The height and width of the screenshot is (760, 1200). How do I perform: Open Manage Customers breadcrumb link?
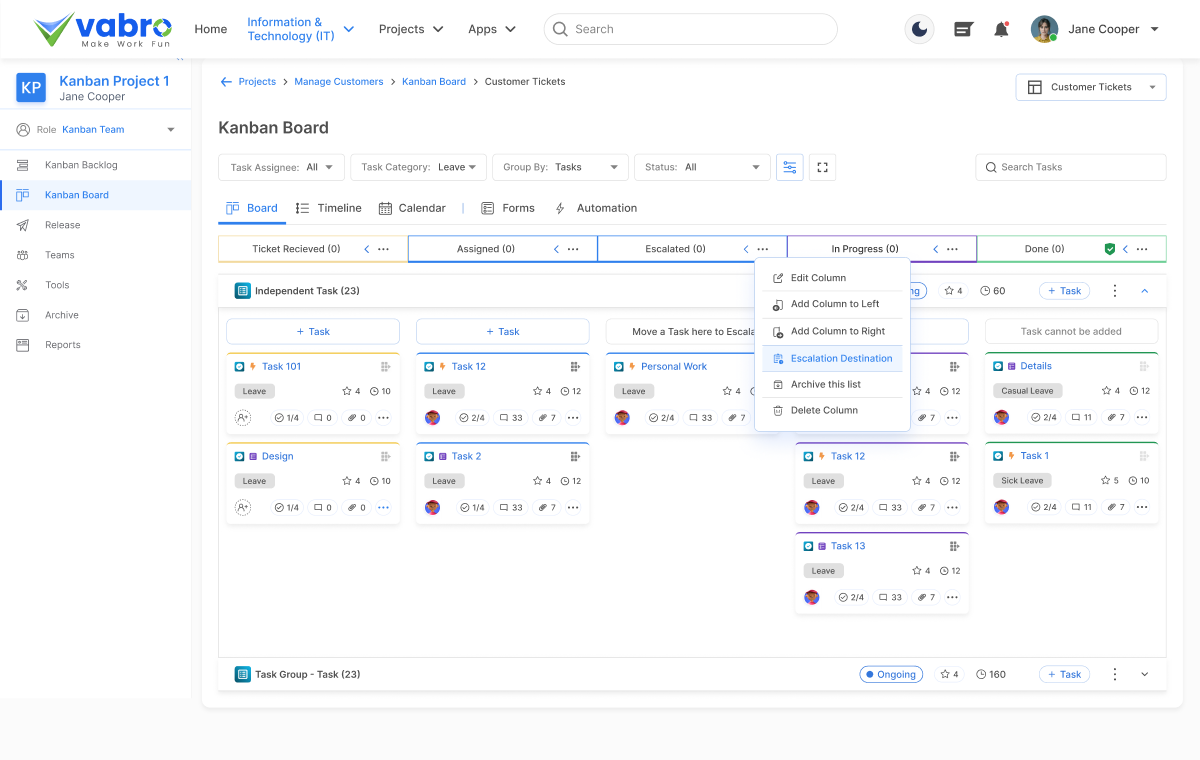click(338, 82)
